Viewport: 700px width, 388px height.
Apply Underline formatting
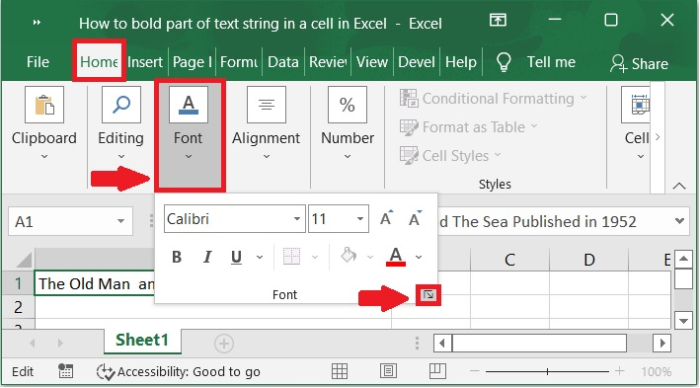[x=236, y=257]
